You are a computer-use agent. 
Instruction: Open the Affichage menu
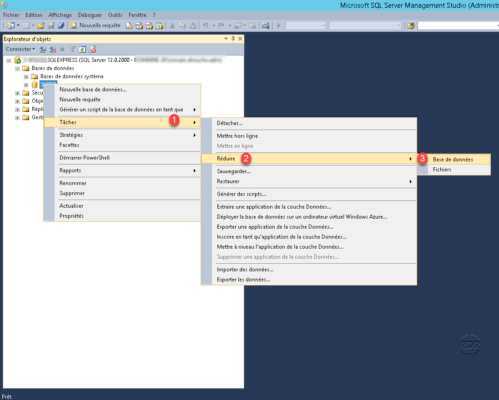(x=60, y=15)
